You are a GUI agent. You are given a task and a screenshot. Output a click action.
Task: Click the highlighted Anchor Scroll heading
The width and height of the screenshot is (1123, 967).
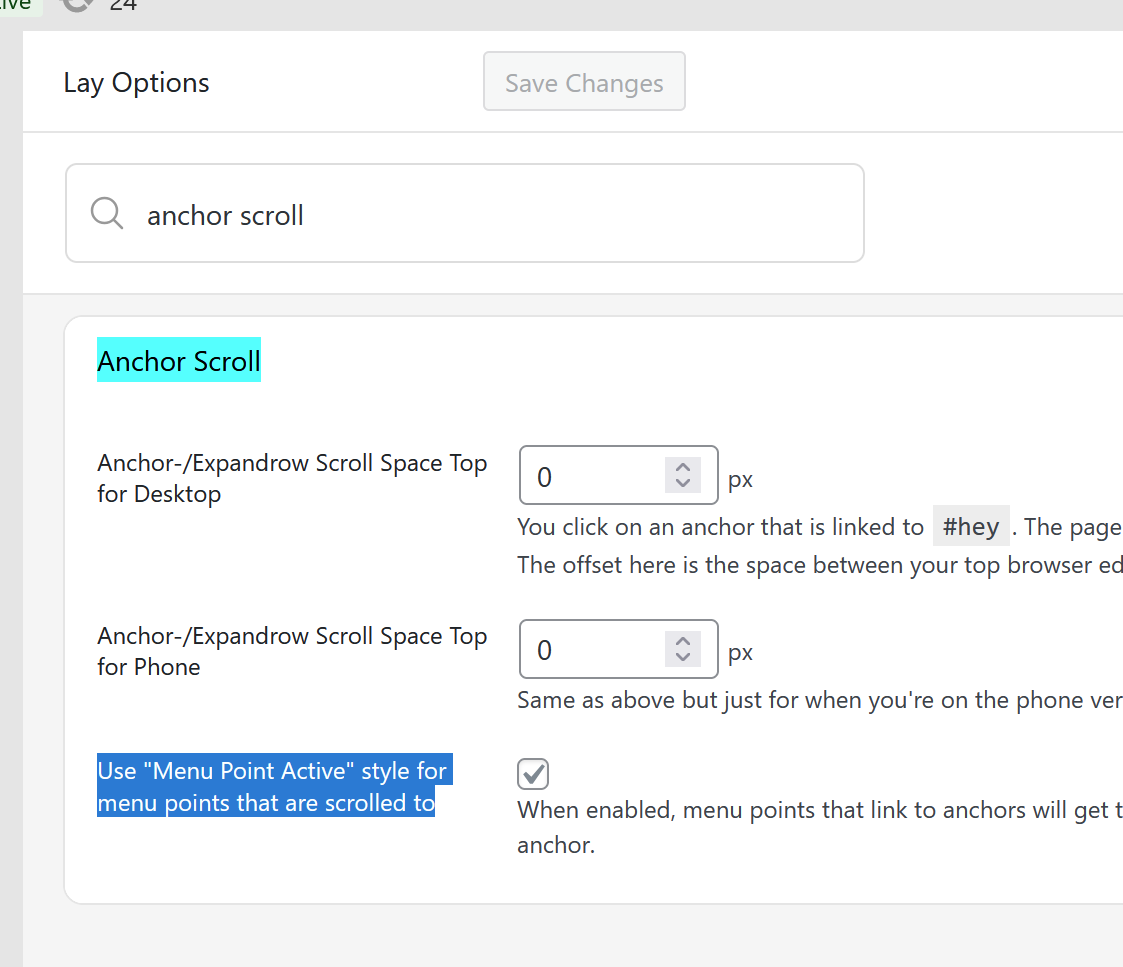pos(179,361)
